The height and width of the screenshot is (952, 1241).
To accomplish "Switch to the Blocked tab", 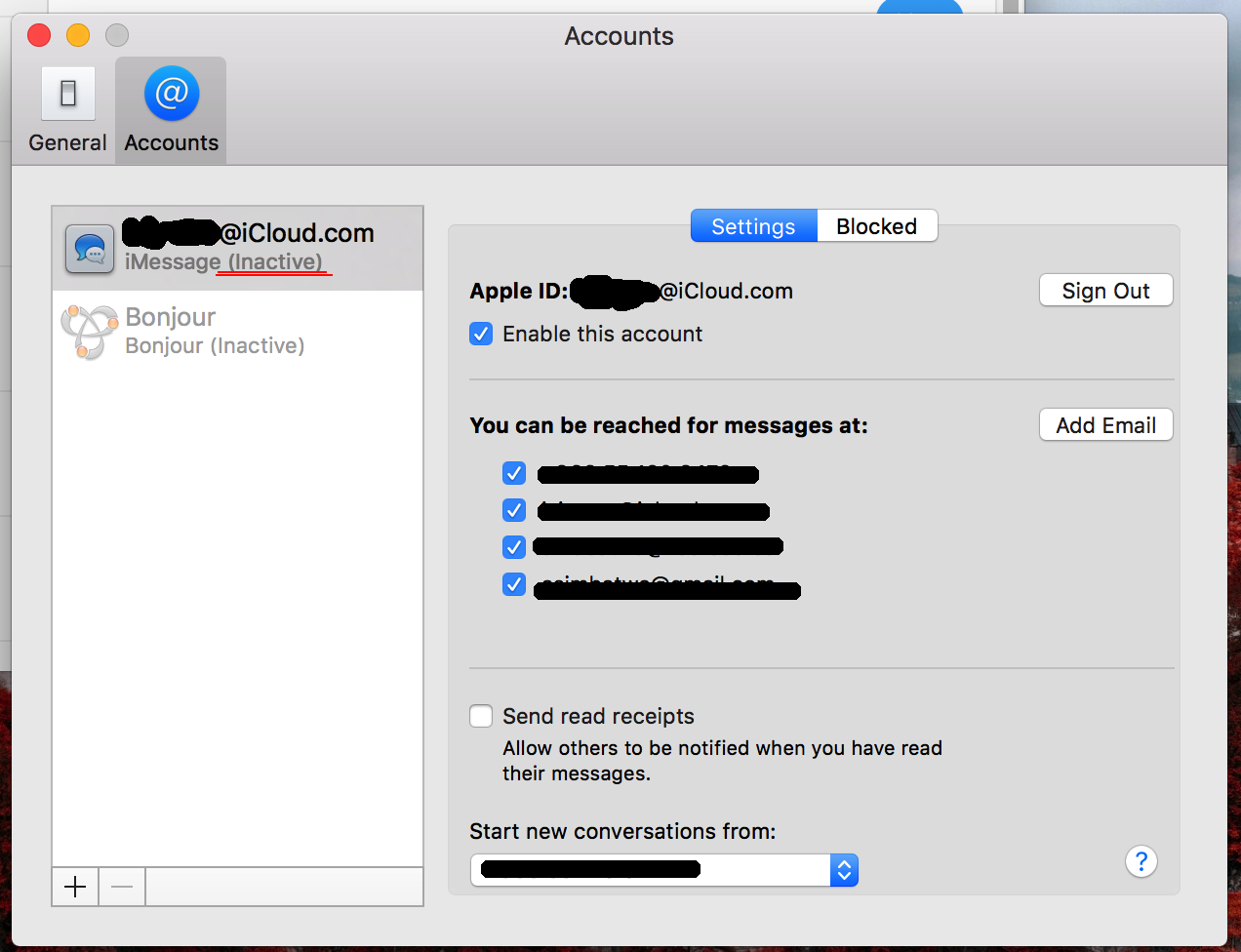I will 877,226.
